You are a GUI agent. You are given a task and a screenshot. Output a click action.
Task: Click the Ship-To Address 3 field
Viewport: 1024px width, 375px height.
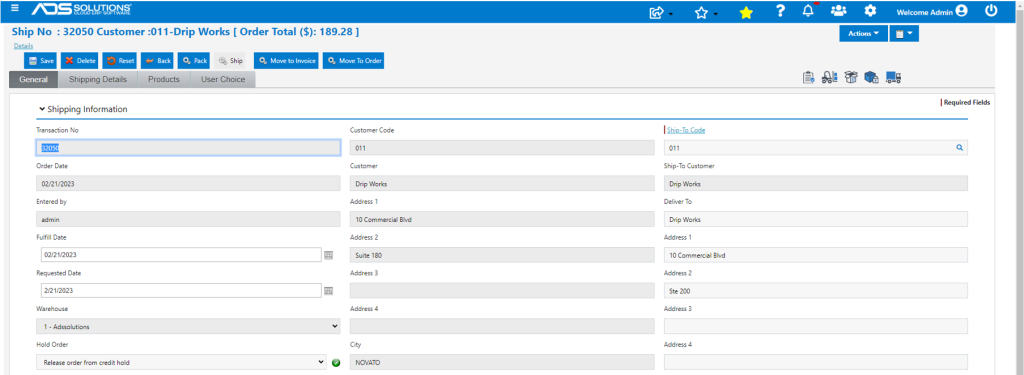click(816, 326)
